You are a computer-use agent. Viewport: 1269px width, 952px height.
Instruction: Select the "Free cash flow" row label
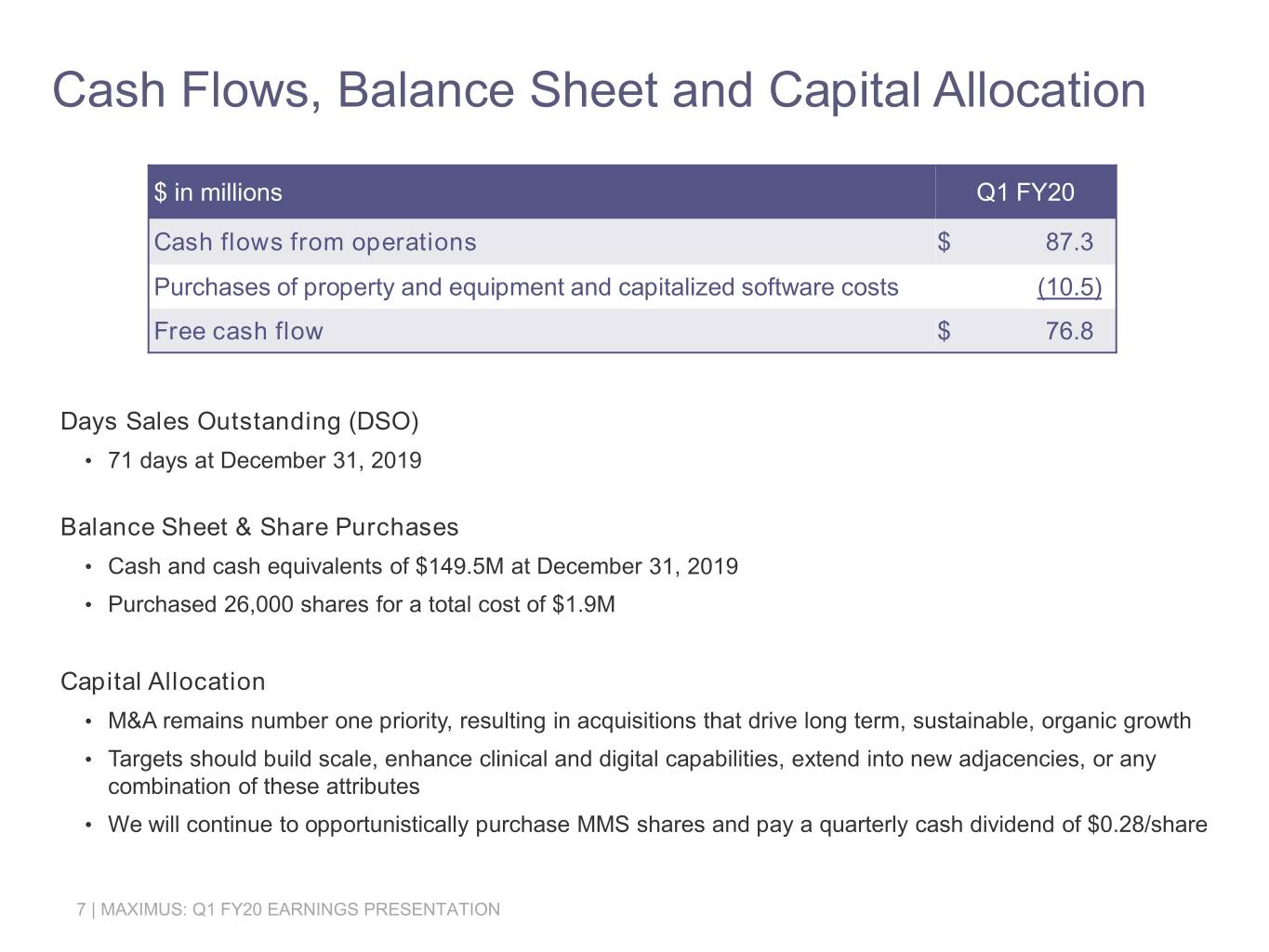(239, 331)
